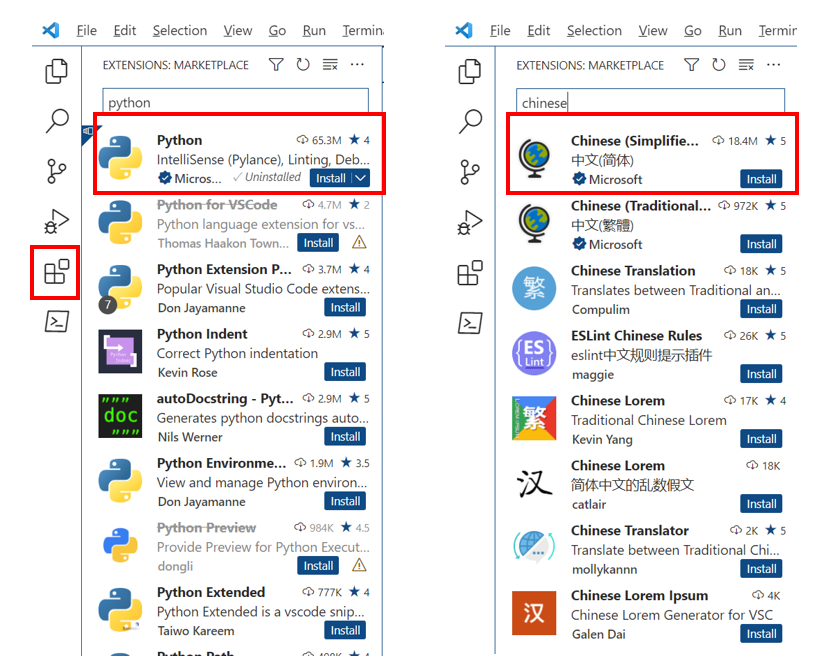Screen dimensions: 840x671
Task: Open File menu in left window
Action: pyautogui.click(x=86, y=31)
